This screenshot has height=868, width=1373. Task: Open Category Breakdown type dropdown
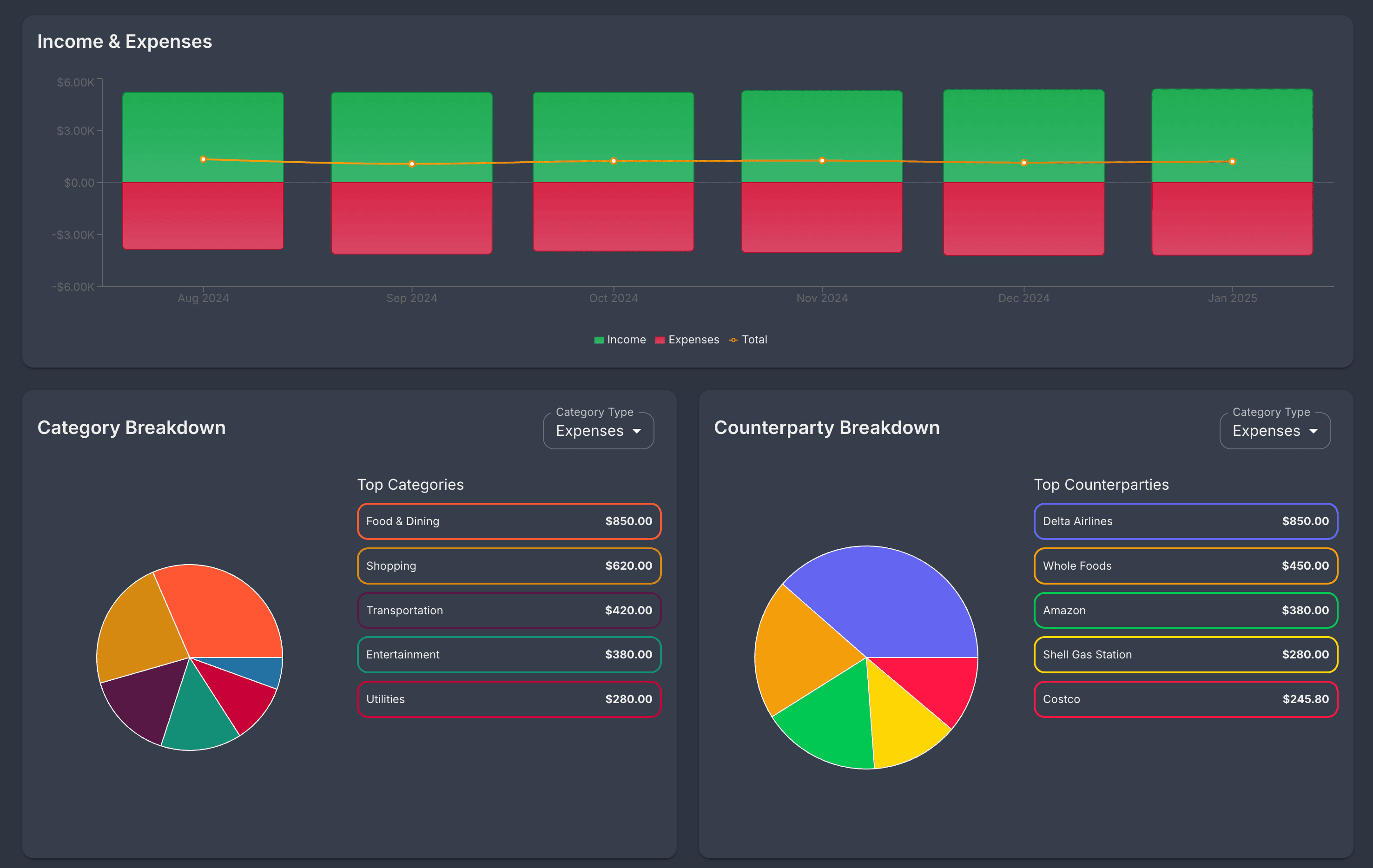click(598, 431)
